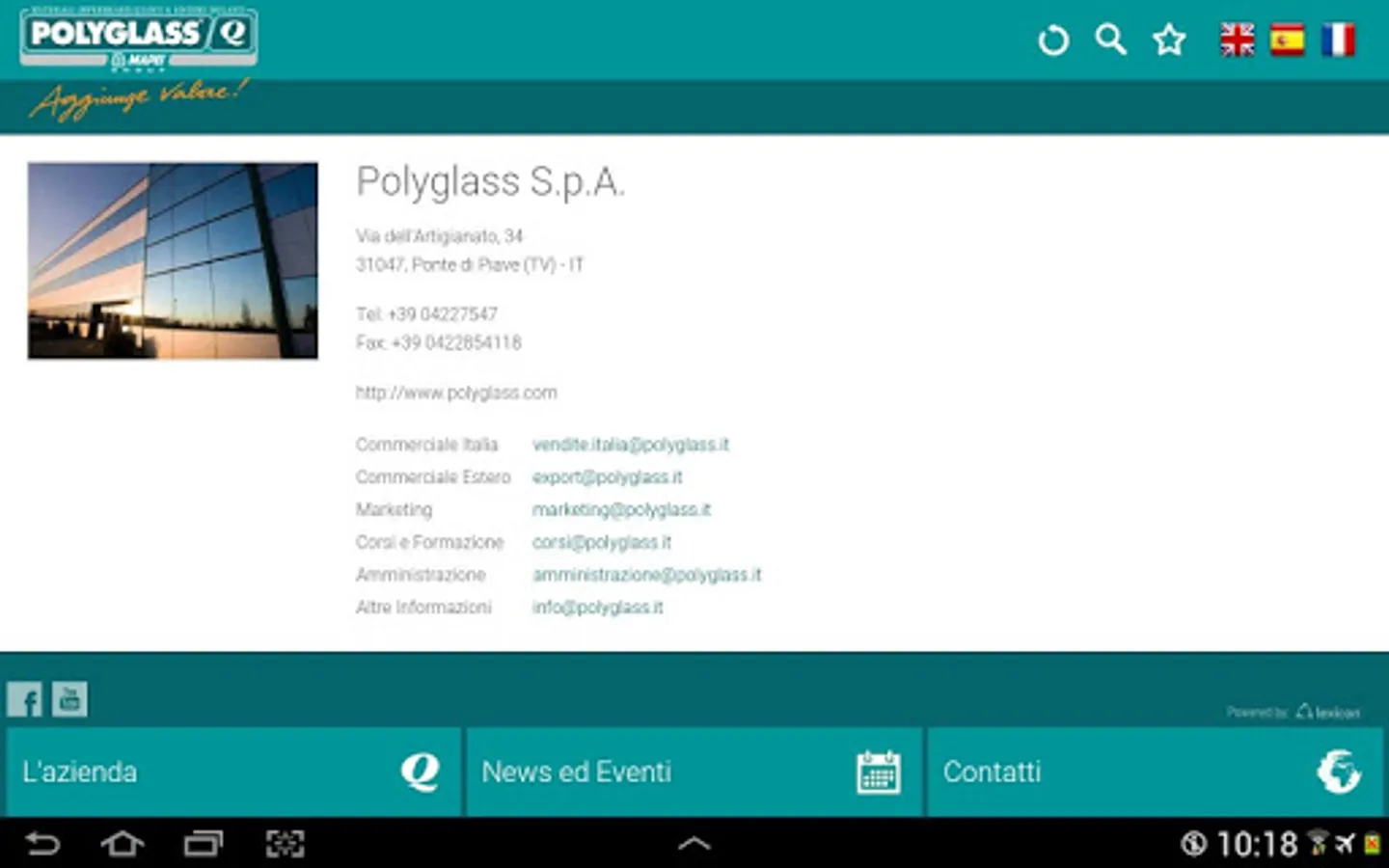Select the Polyglass S.p.A. heading

tap(491, 182)
